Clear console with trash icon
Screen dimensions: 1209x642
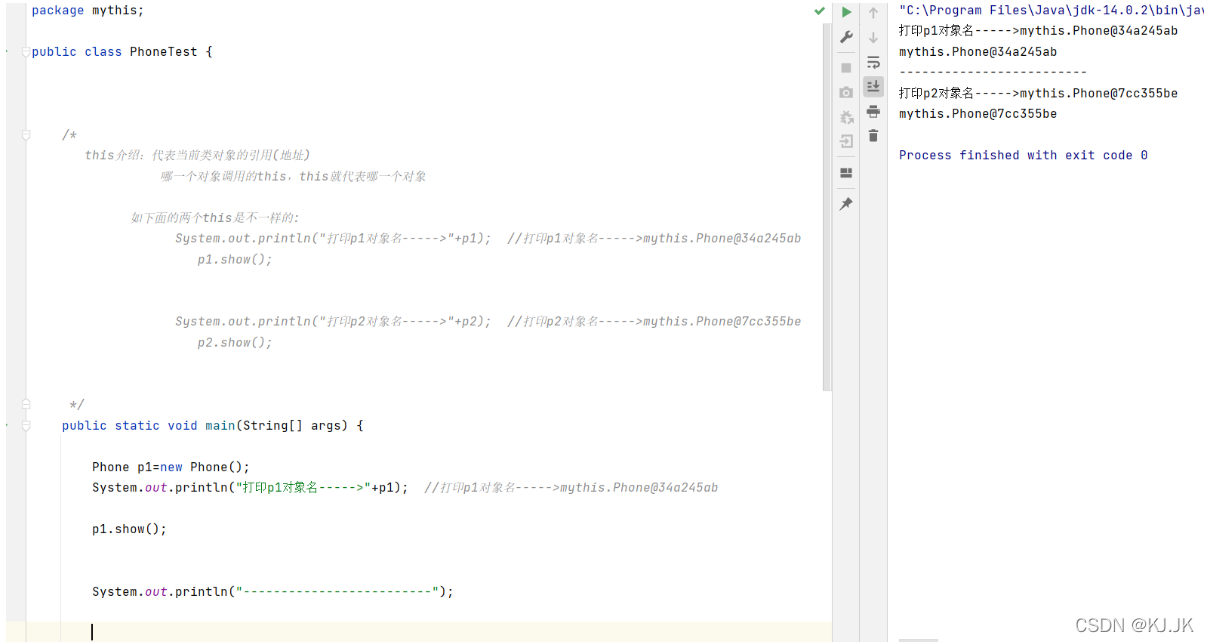(873, 136)
